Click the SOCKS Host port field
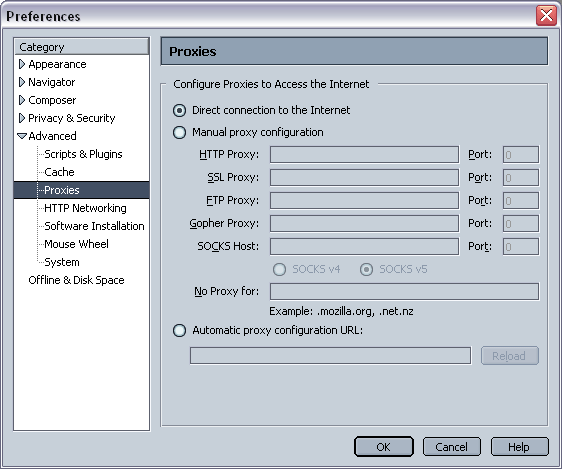 [x=521, y=247]
